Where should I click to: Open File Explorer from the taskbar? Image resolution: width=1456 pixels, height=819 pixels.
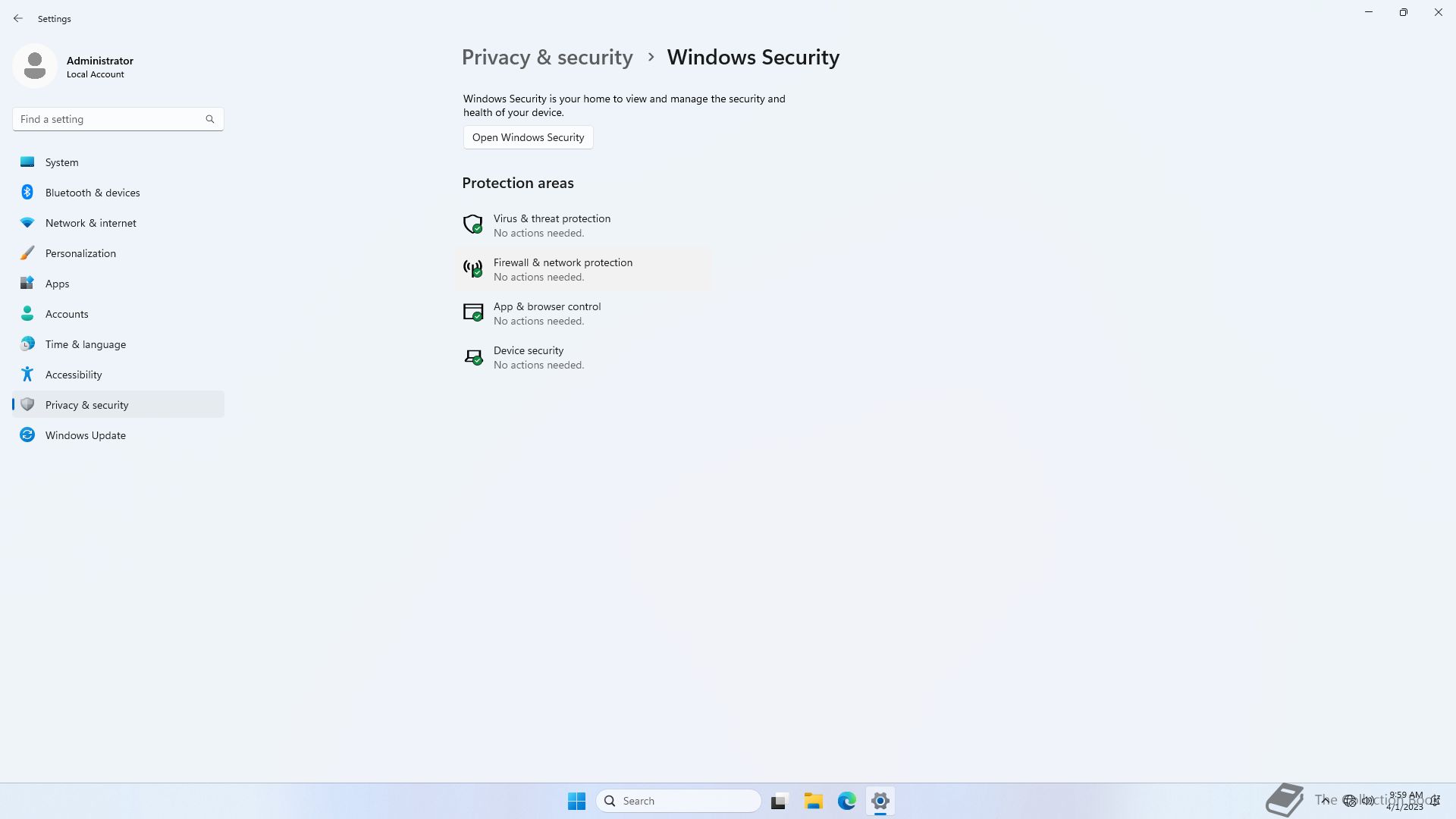pyautogui.click(x=813, y=801)
